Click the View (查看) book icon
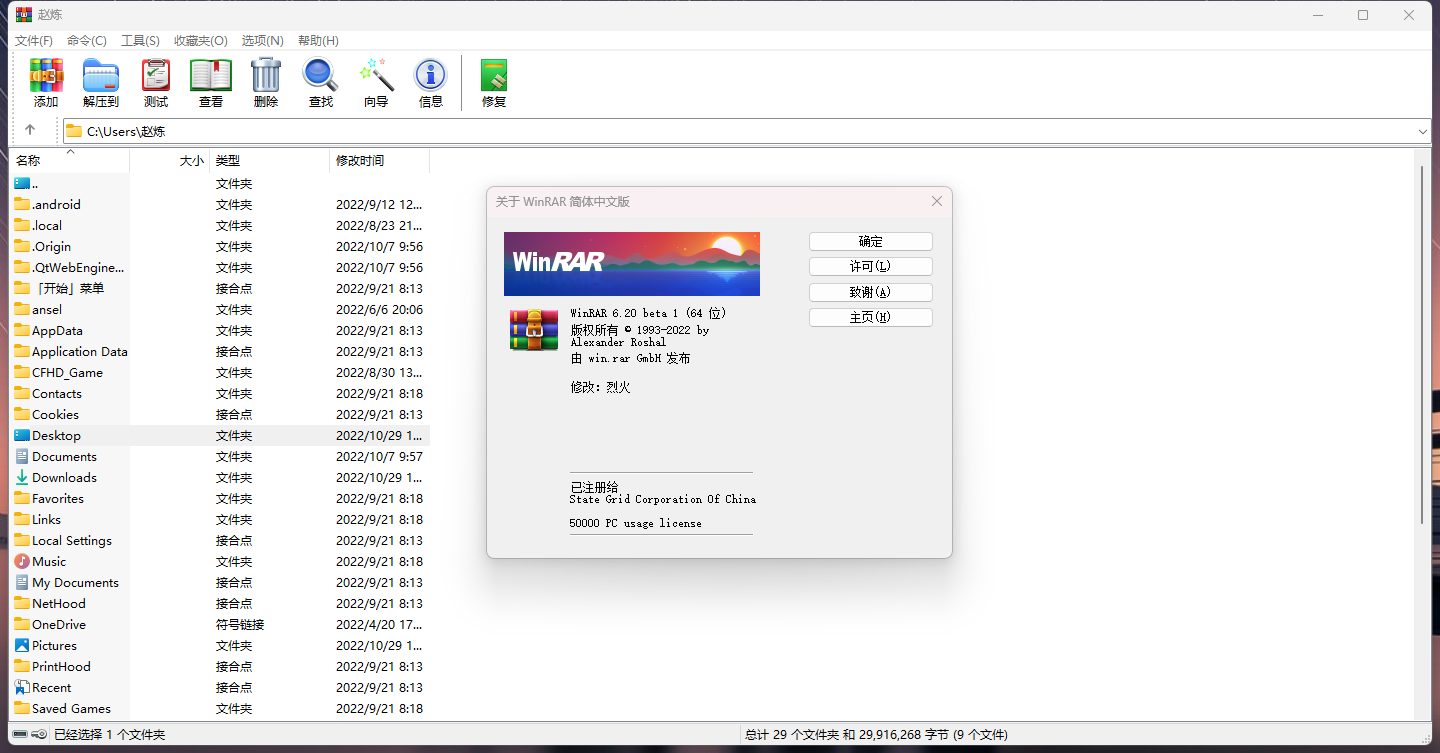Image resolution: width=1440 pixels, height=753 pixels. 211,75
